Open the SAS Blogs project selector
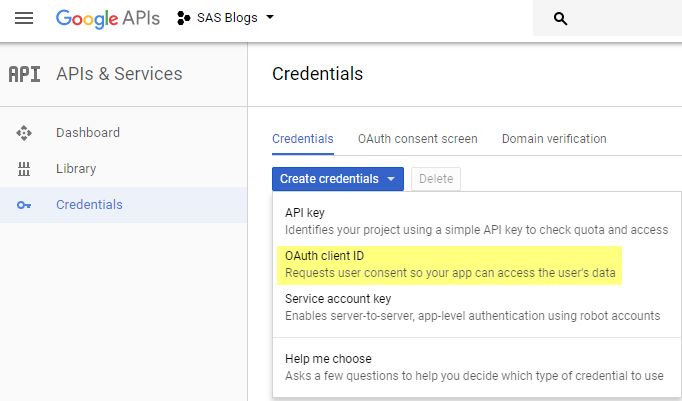This screenshot has height=401, width=682. point(225,18)
